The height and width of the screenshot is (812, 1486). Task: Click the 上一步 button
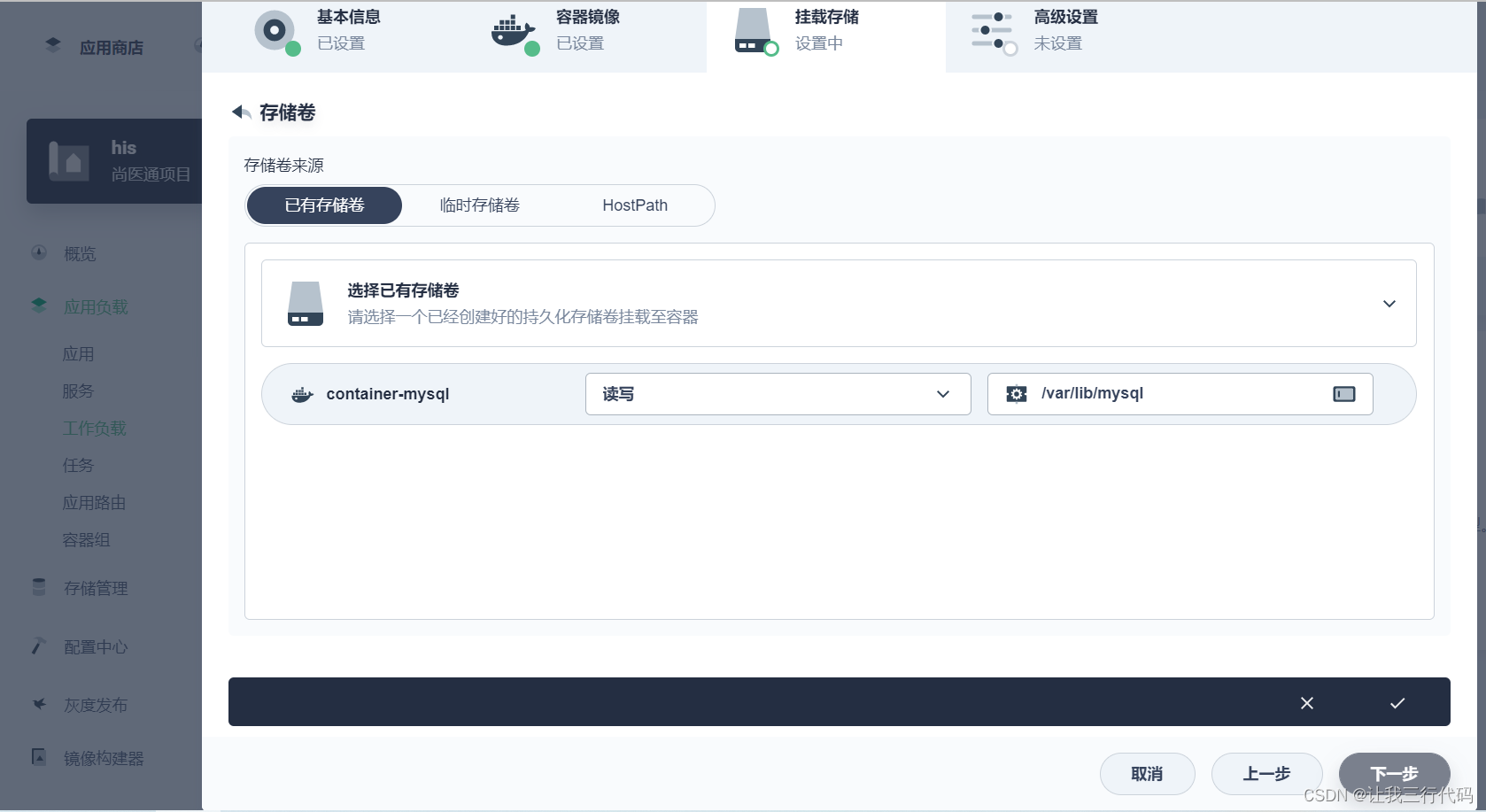[x=1266, y=774]
